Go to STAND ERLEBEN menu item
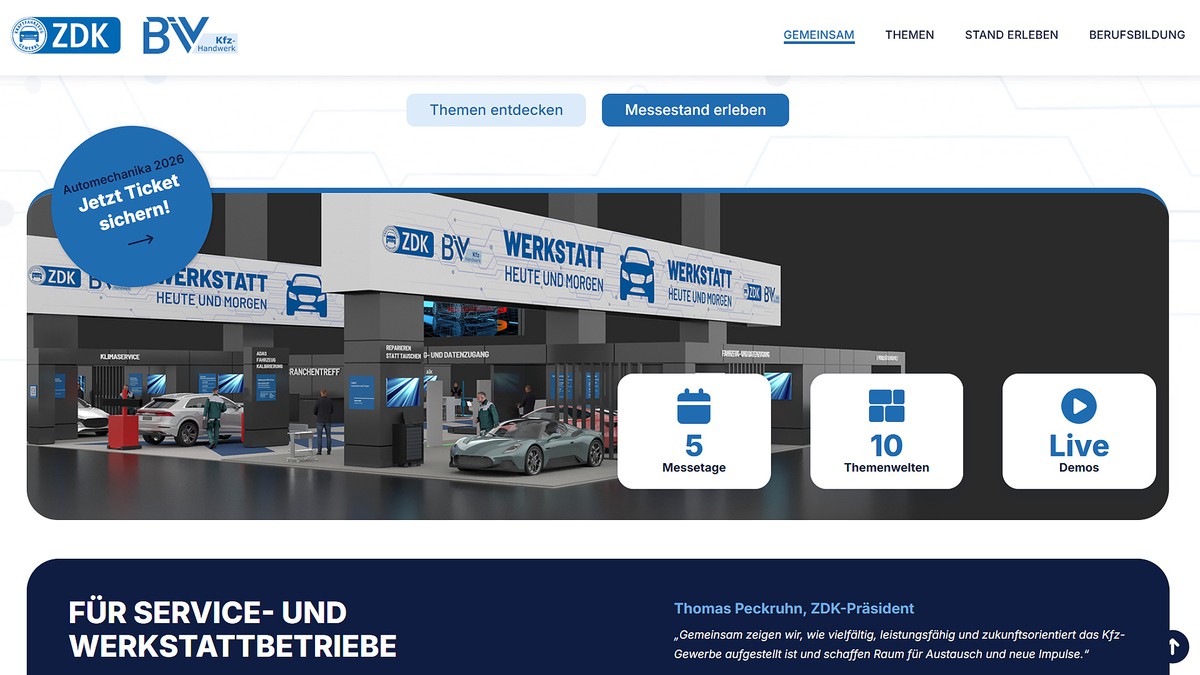The width and height of the screenshot is (1200, 675). click(1011, 35)
